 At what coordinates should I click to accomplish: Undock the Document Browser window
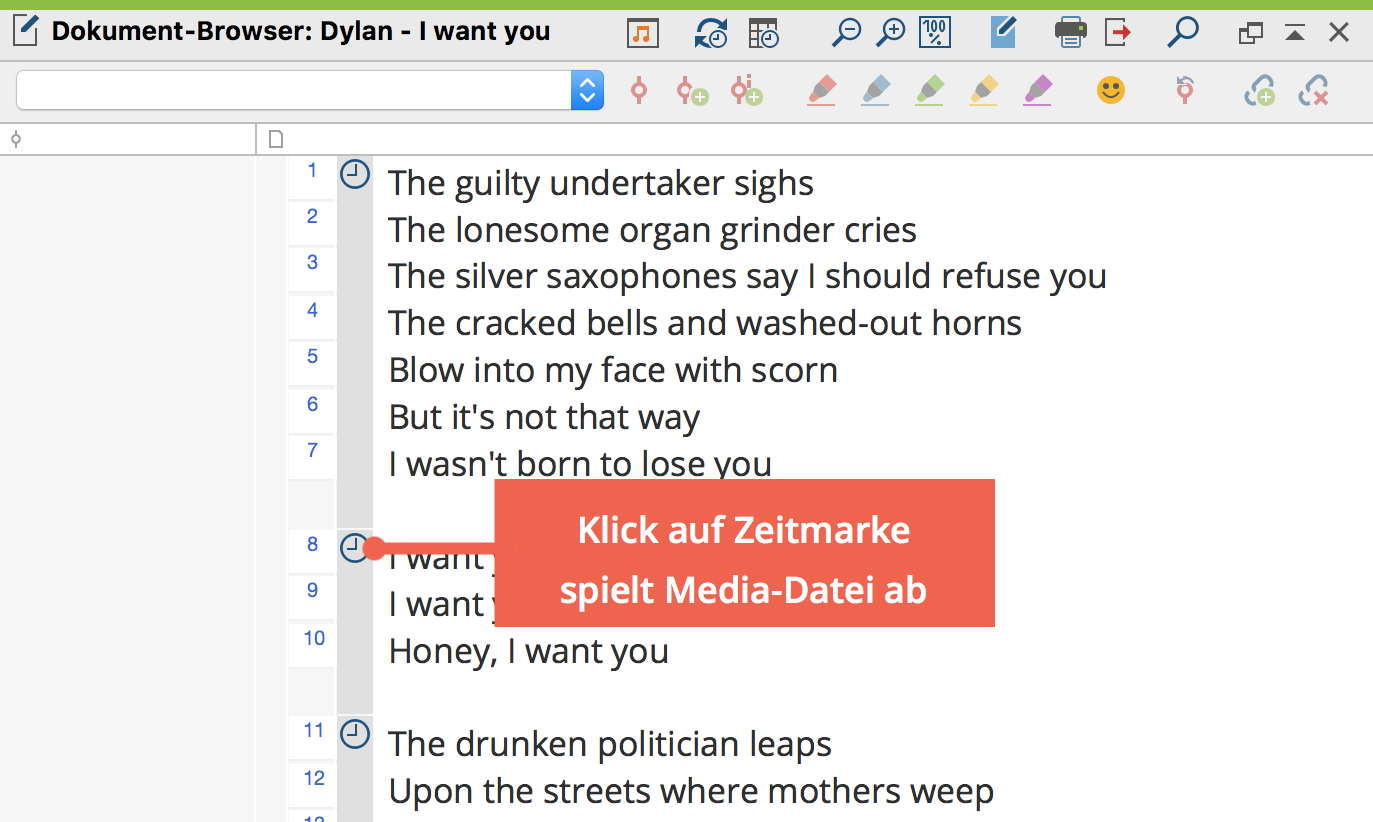[1250, 33]
